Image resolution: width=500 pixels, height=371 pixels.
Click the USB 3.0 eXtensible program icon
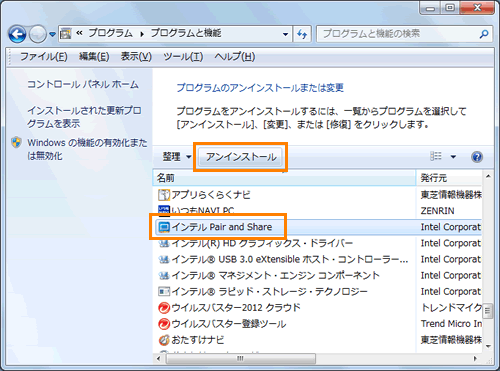pyautogui.click(x=164, y=259)
